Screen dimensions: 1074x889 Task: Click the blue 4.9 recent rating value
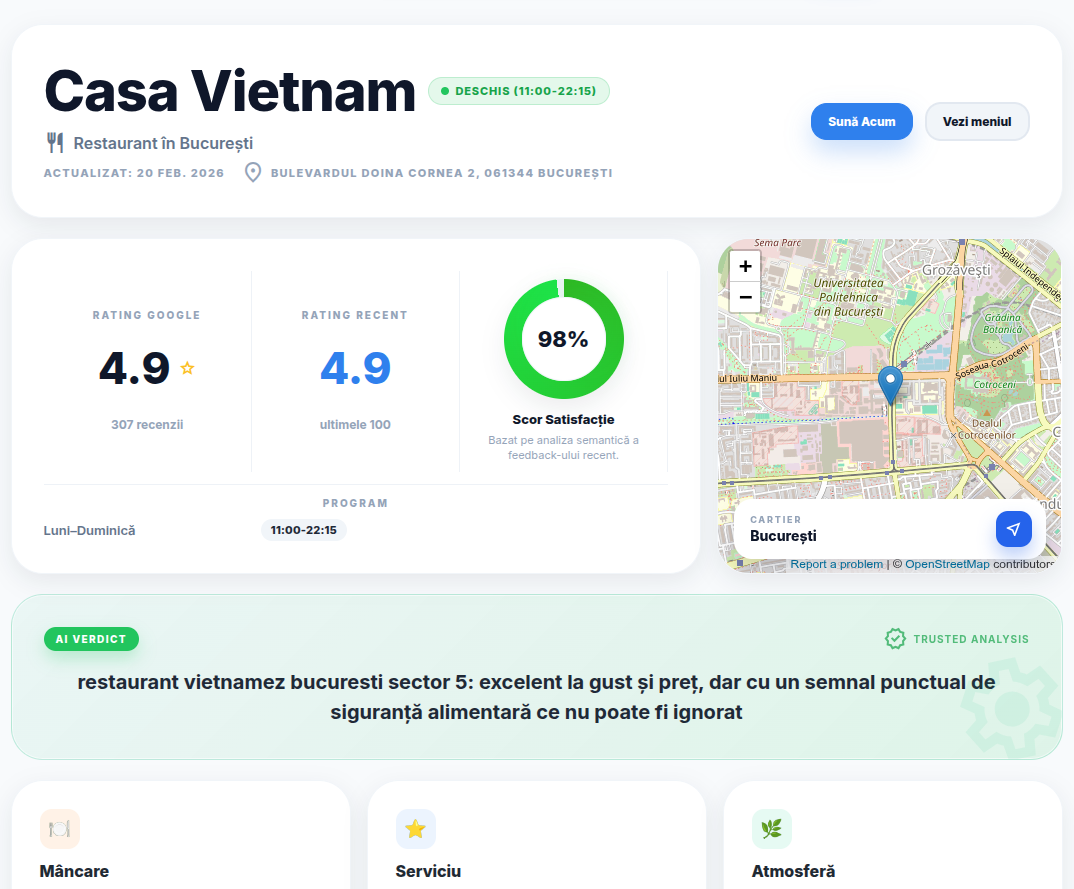point(355,368)
